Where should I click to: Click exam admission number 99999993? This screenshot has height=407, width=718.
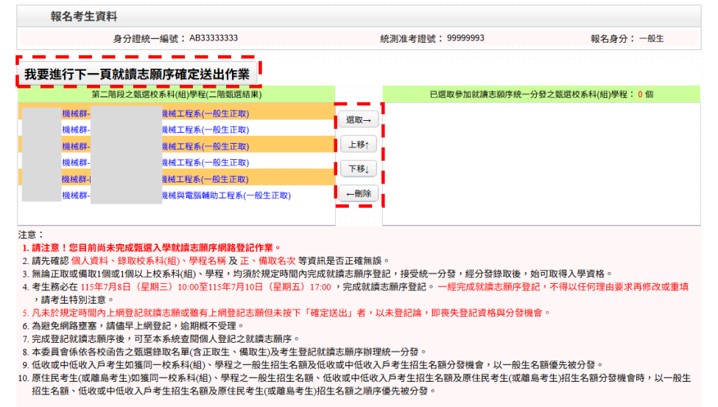(465, 38)
